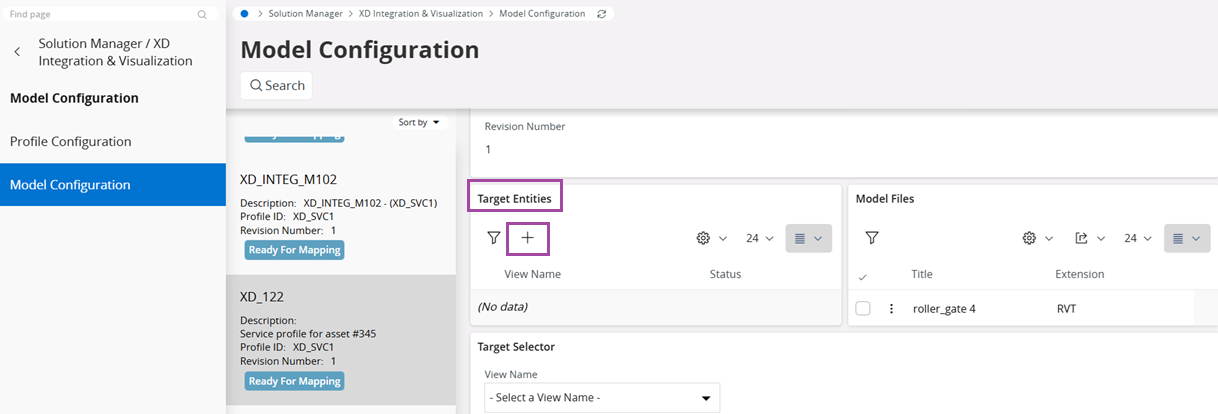Click the back arrow in the sidebar
This screenshot has width=1218, height=414.
(x=17, y=52)
